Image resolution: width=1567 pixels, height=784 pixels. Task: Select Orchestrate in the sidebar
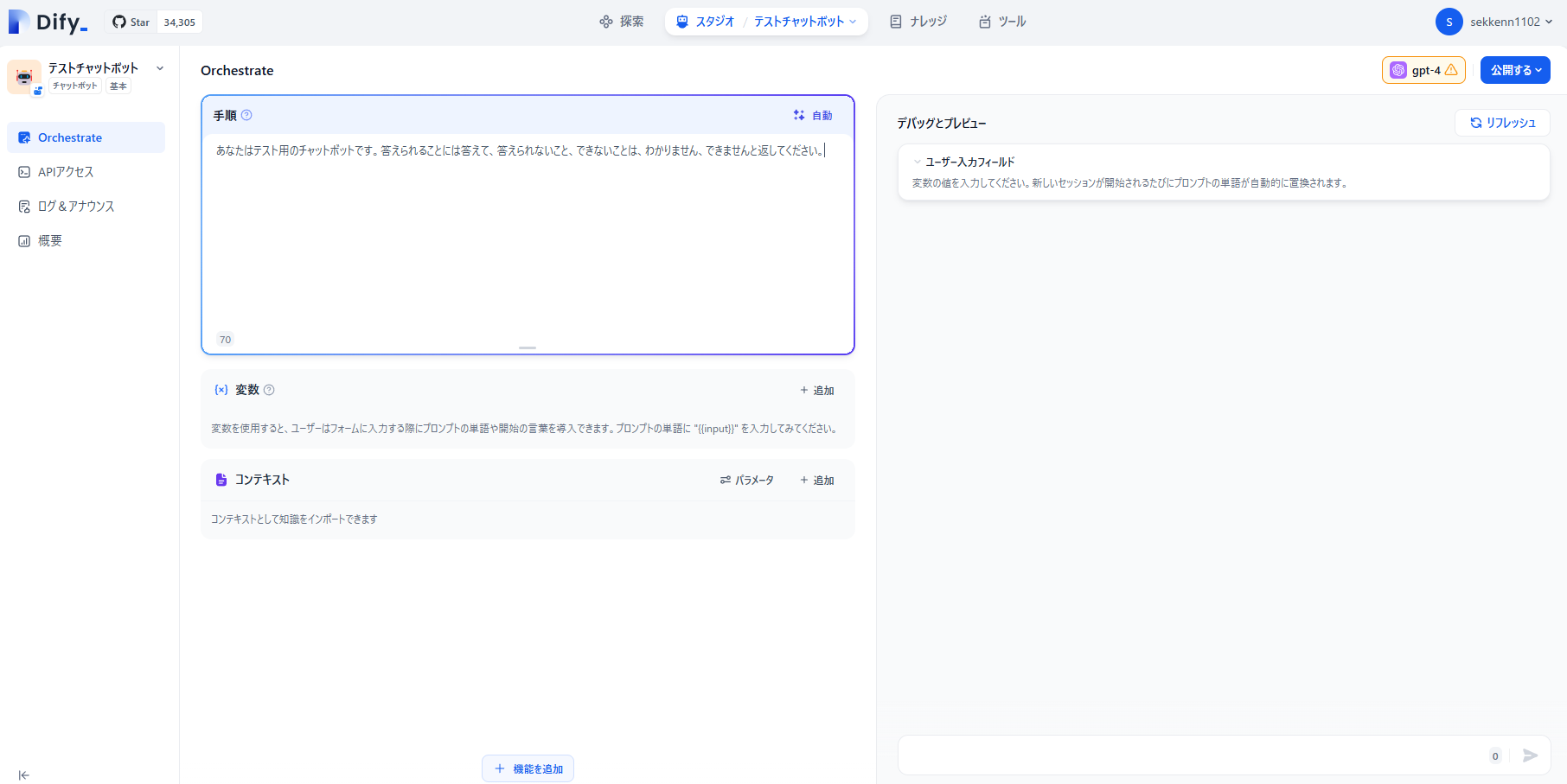click(x=86, y=137)
